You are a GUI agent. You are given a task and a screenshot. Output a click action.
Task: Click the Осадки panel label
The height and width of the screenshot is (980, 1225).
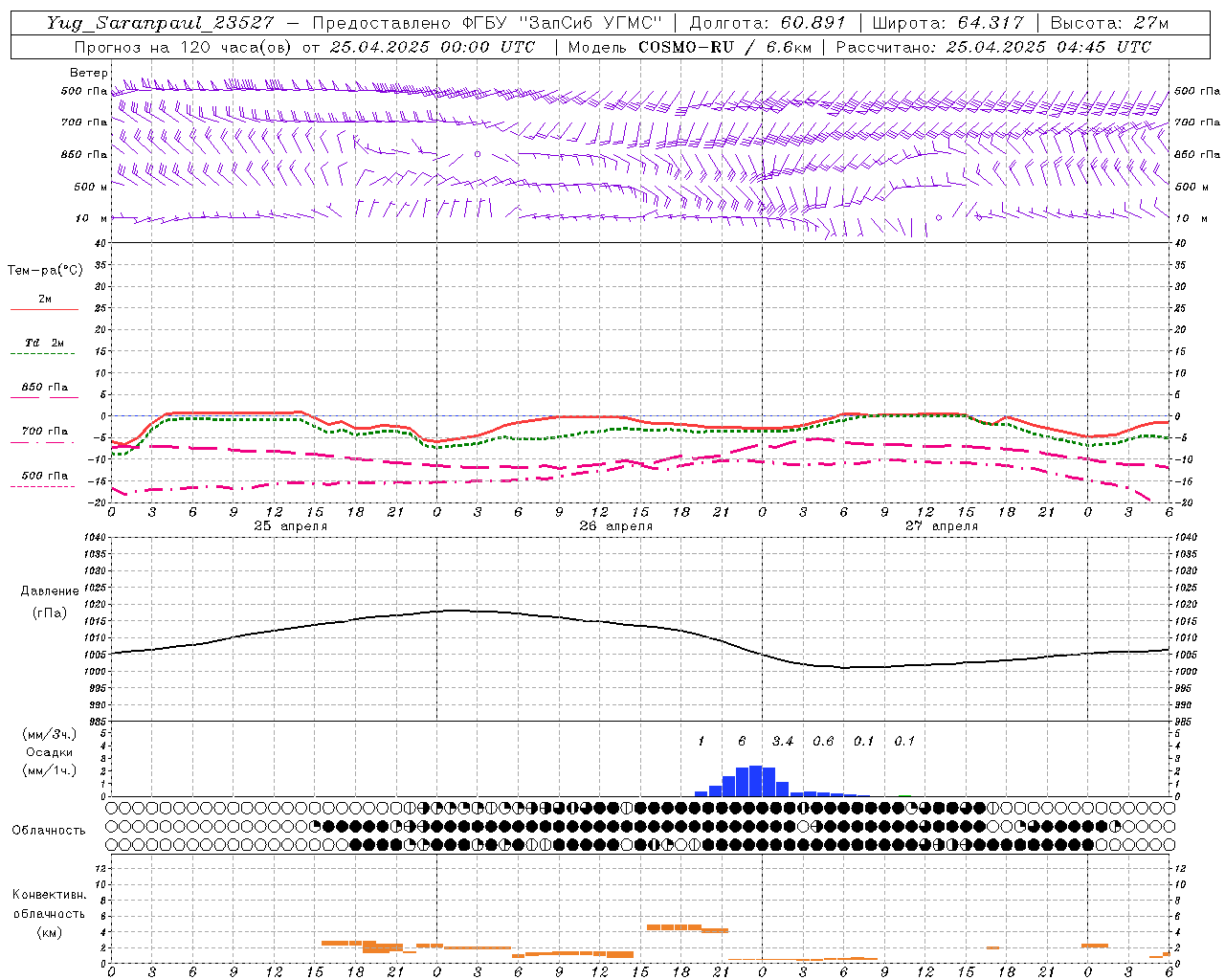pos(50,752)
